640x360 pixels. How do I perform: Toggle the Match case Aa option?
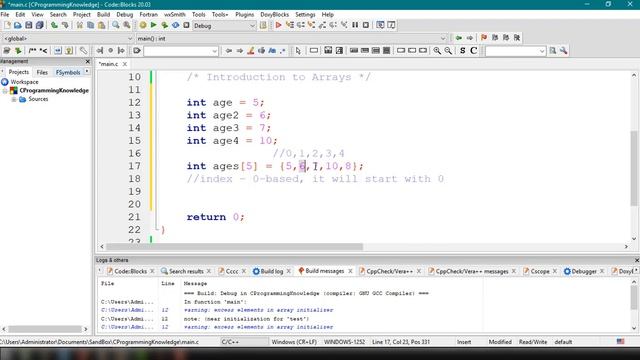(272, 51)
